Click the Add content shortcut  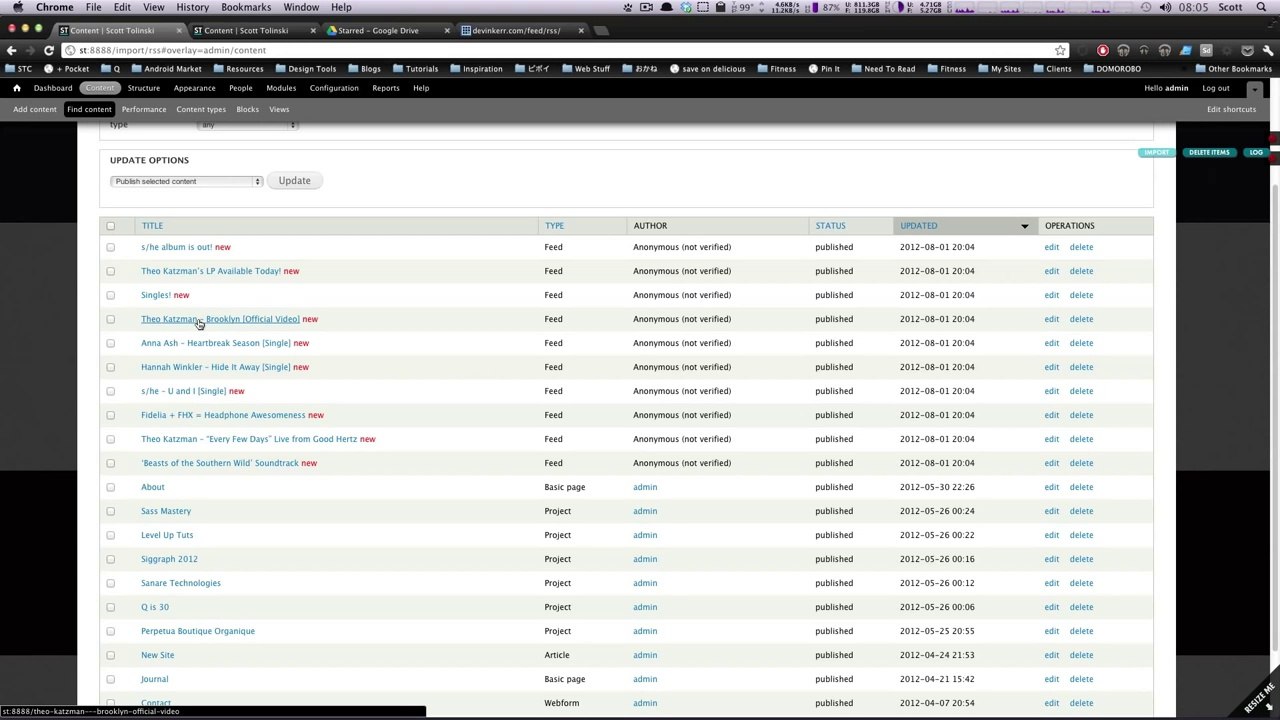click(x=35, y=109)
